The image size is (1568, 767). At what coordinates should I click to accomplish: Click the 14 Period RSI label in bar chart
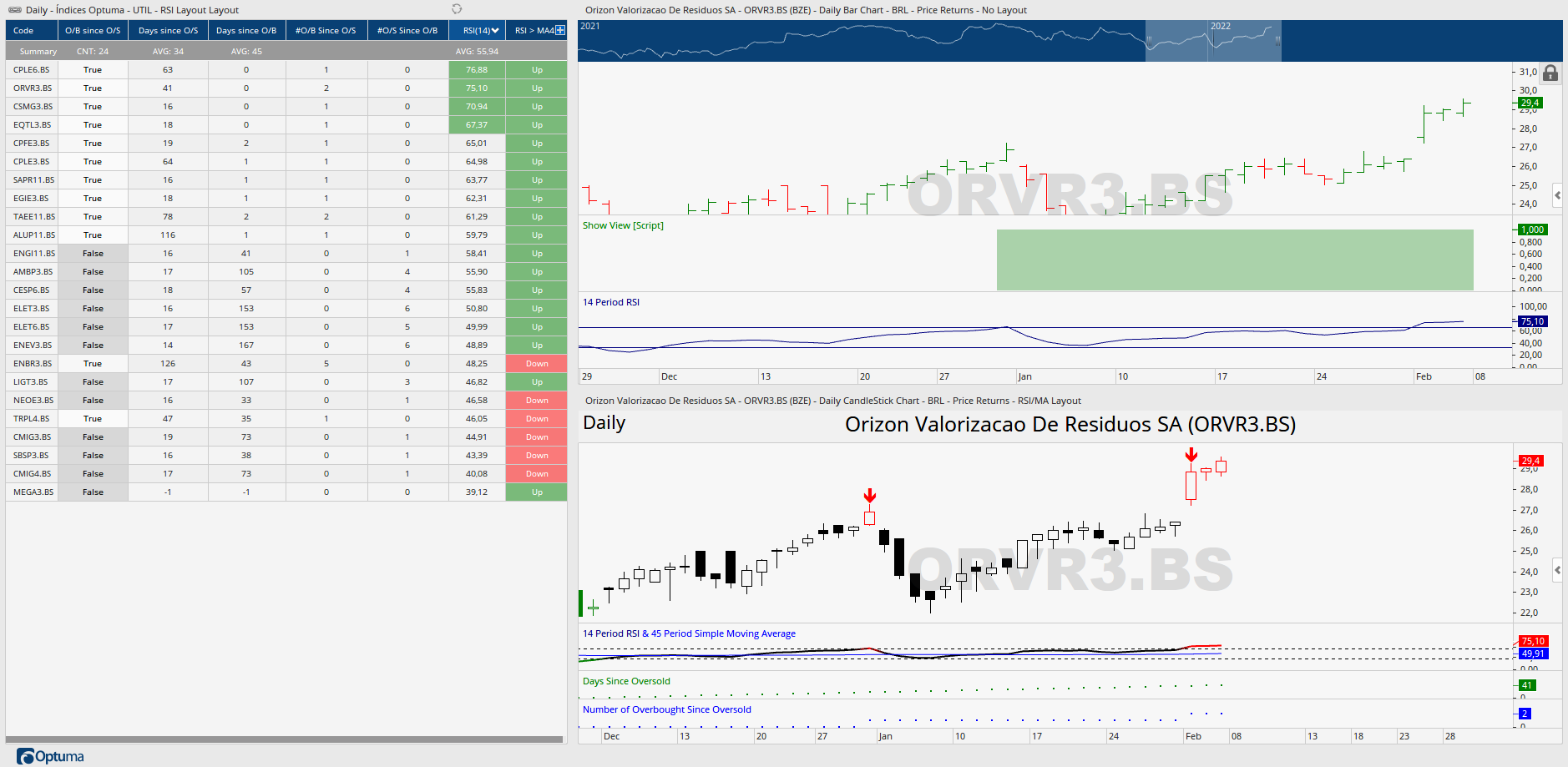[x=611, y=302]
